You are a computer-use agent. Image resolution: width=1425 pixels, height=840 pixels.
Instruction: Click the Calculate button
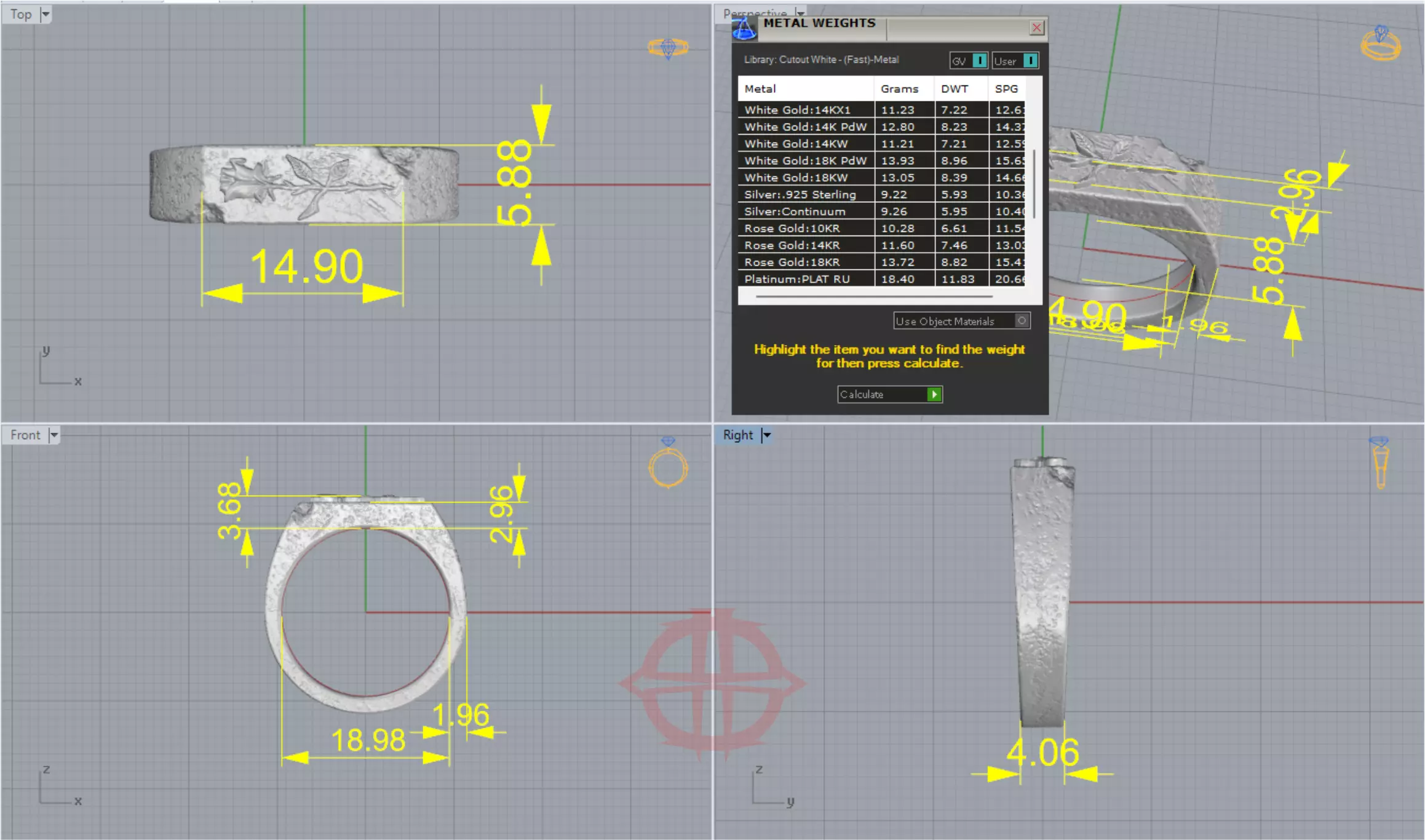890,394
